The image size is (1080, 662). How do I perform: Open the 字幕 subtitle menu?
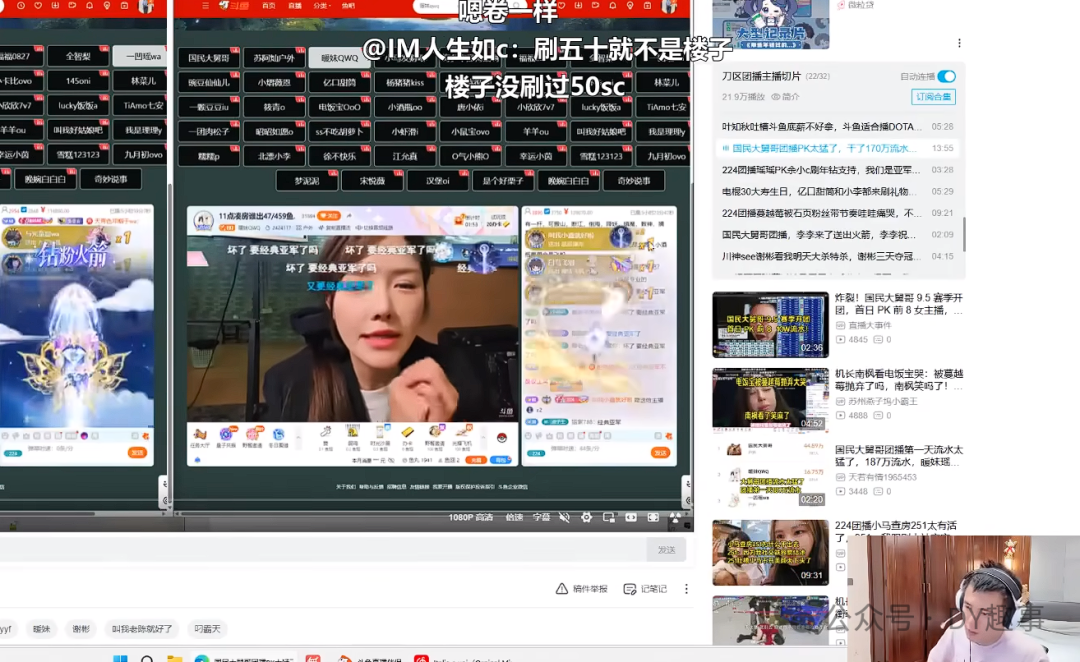[x=541, y=517]
